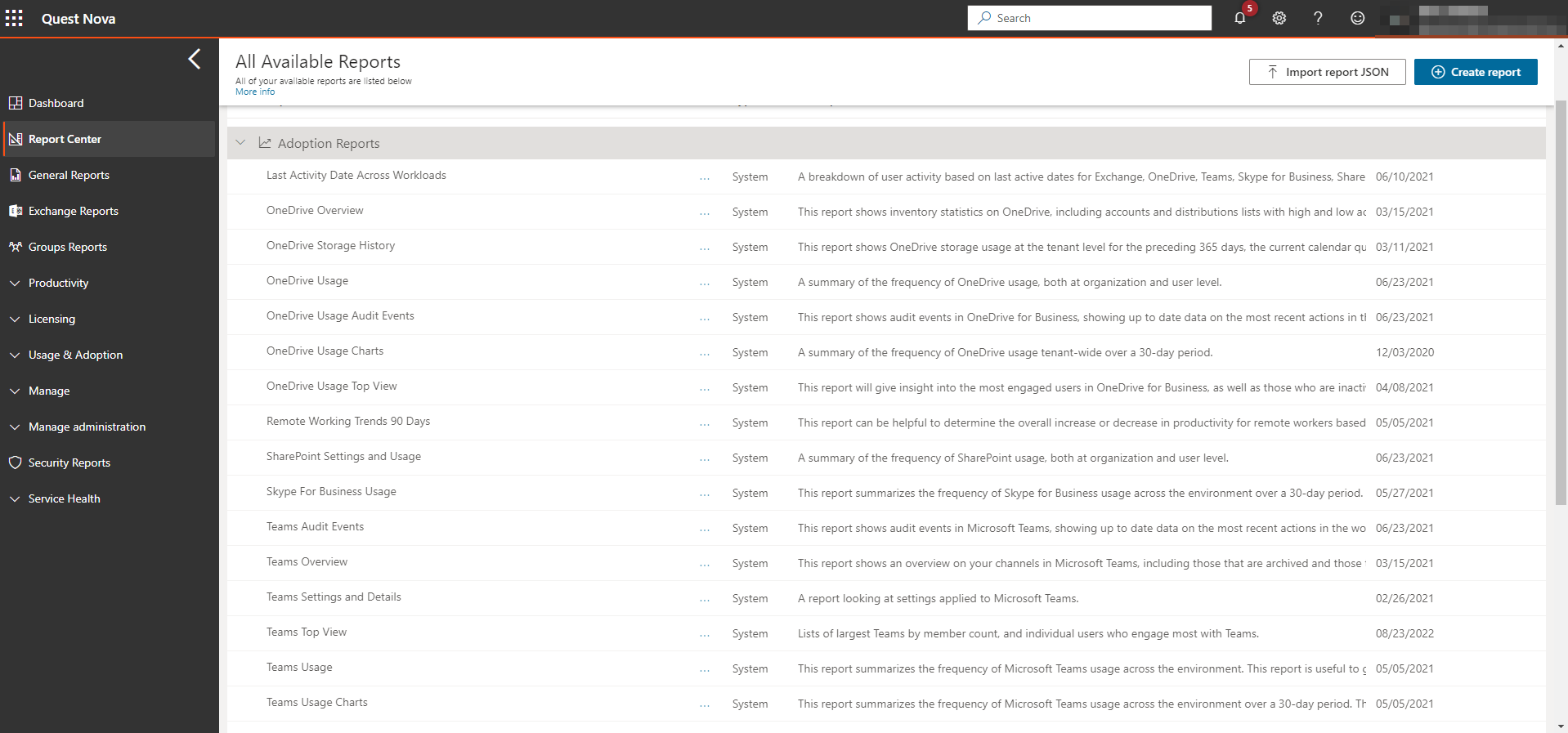Click the Dashboard icon in the sidebar
Screen dimensions: 1568x733
tap(15, 103)
